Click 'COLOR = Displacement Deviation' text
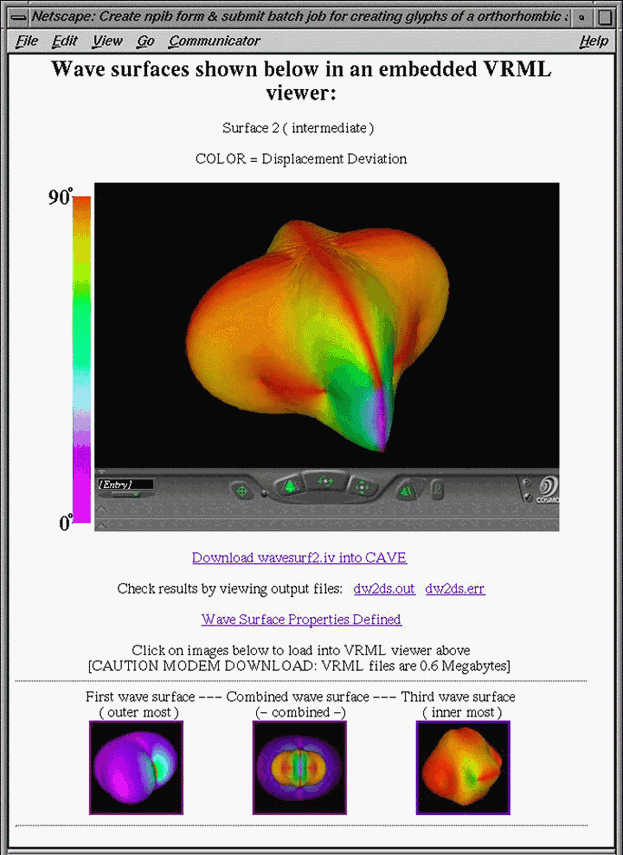This screenshot has width=623, height=855. pos(301,159)
